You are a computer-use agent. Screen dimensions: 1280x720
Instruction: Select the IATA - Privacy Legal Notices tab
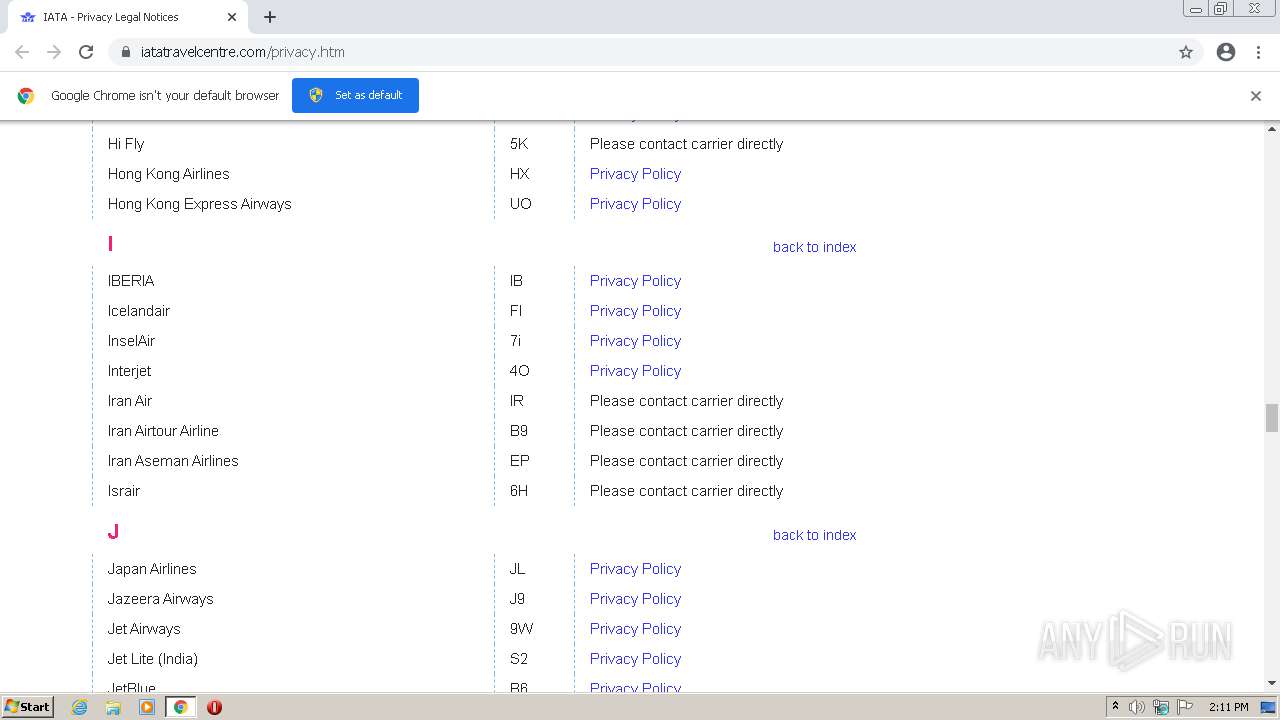click(x=128, y=17)
